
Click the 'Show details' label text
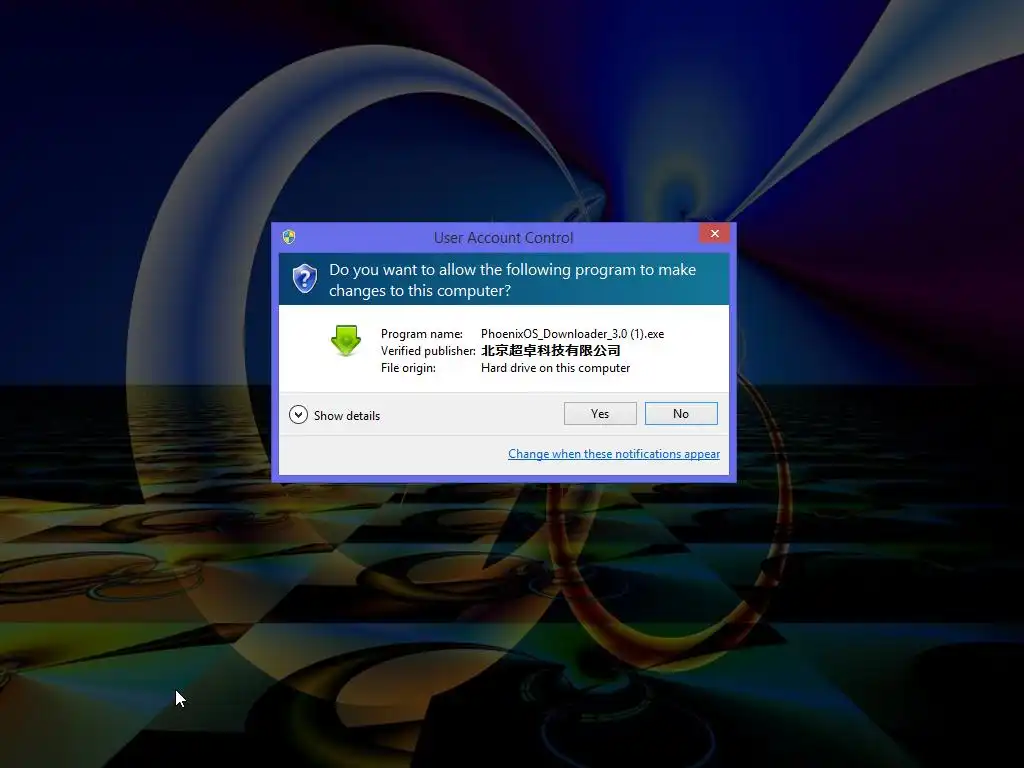347,415
